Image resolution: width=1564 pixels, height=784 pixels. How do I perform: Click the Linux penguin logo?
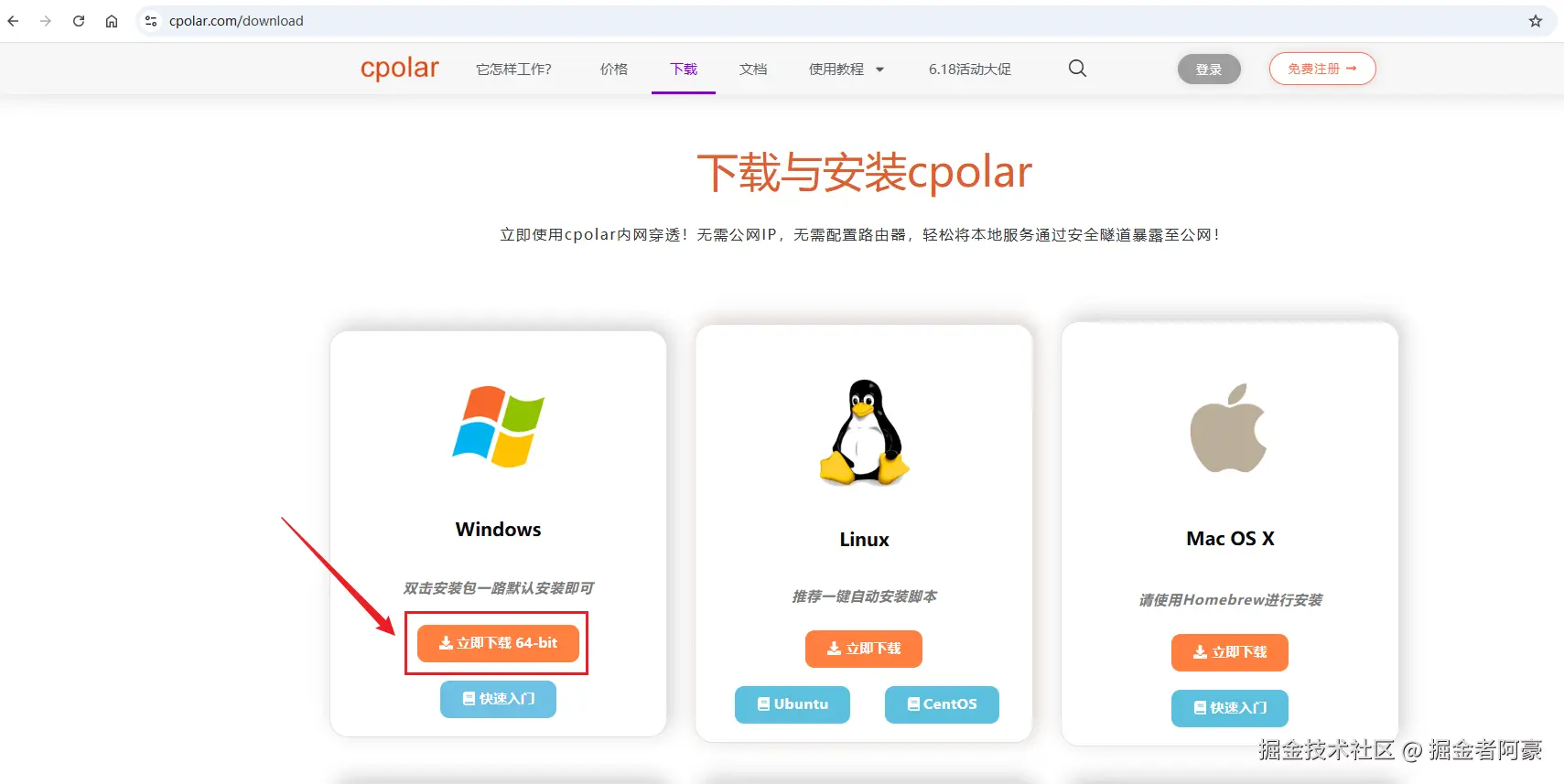[x=864, y=433]
